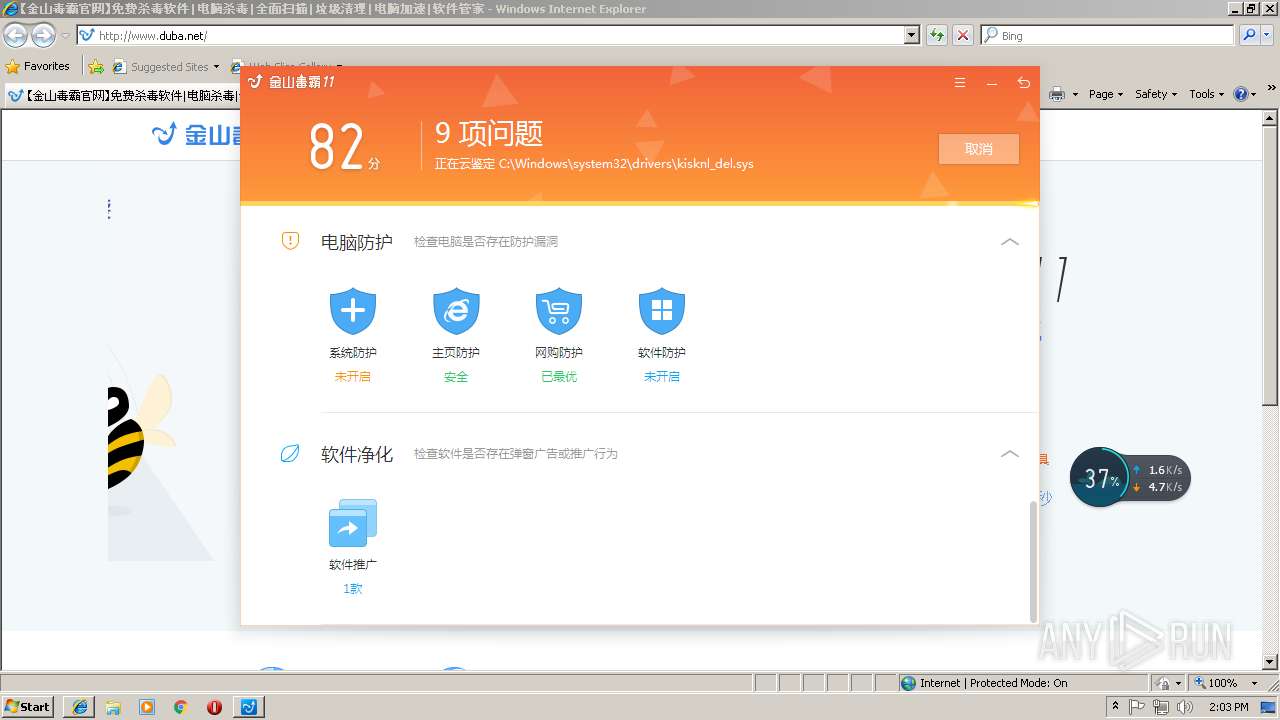The image size is (1280, 720).
Task: Collapse the 软件净化 section chevron
Action: click(1010, 454)
